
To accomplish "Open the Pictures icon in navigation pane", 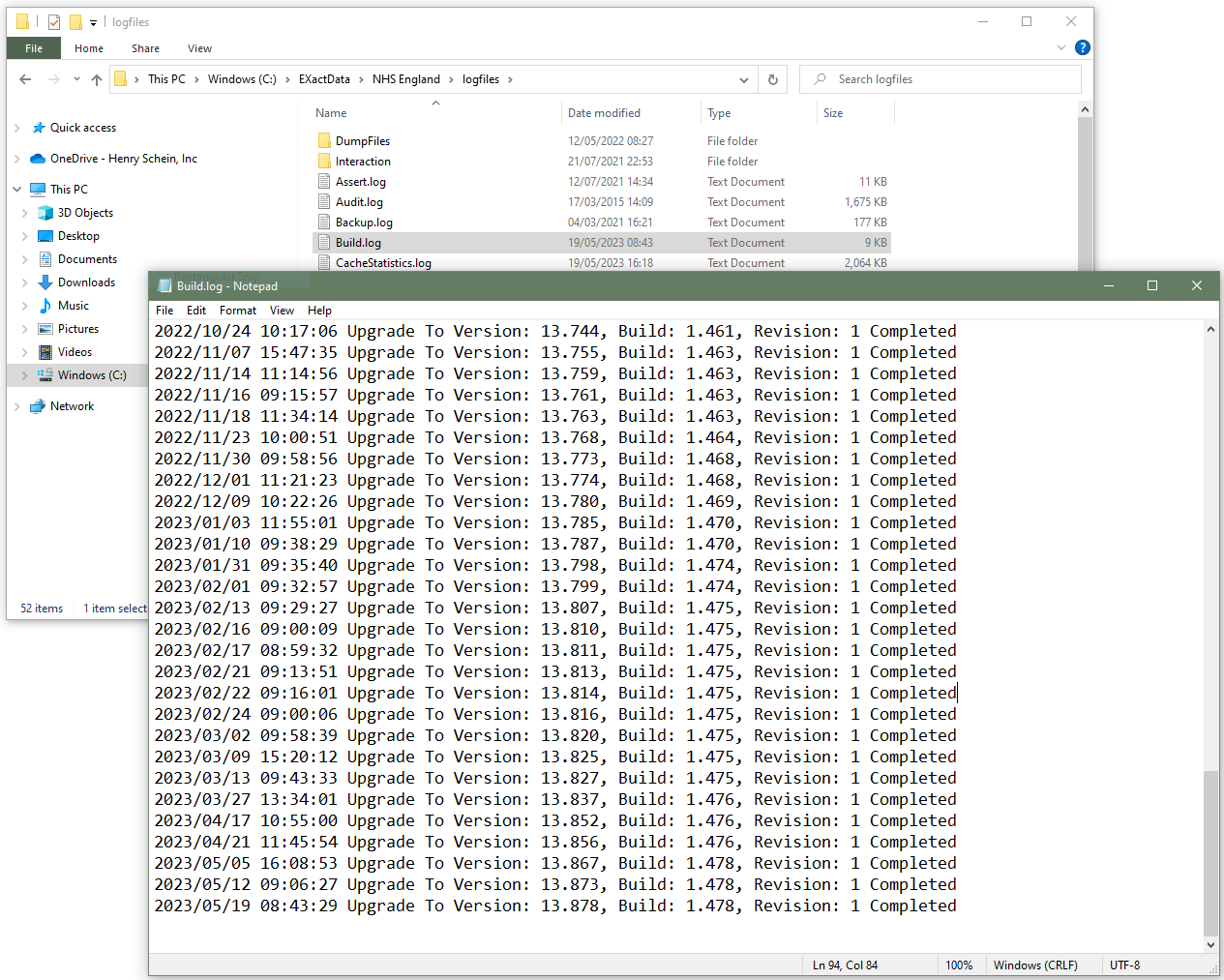I will pyautogui.click(x=45, y=329).
